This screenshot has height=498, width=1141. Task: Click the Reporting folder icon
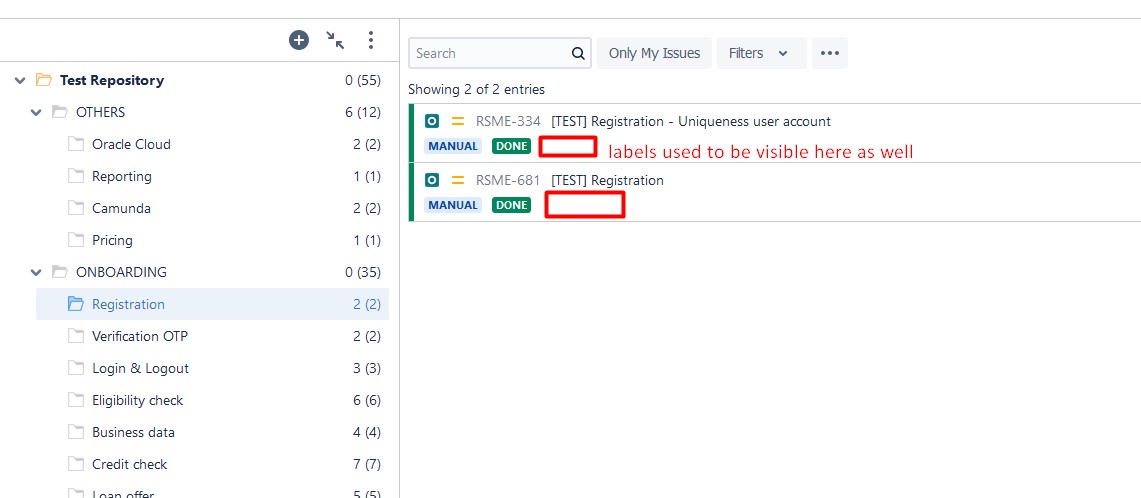(x=76, y=176)
